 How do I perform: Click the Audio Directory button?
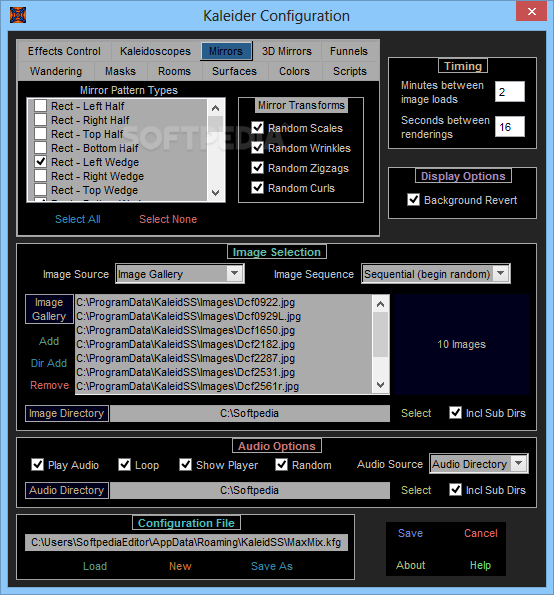pos(67,490)
